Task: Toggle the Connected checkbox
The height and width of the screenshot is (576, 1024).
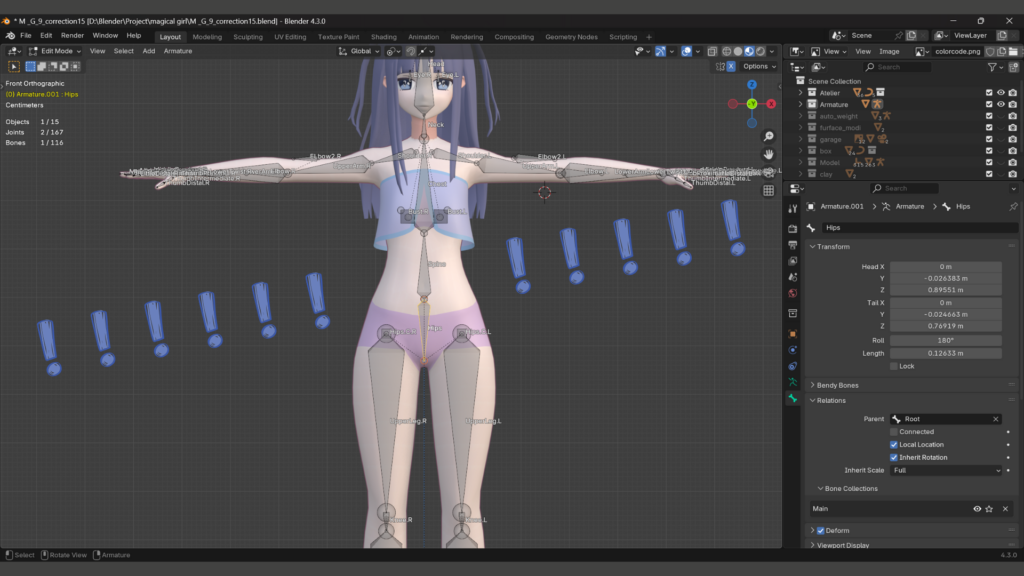Action: pos(894,432)
